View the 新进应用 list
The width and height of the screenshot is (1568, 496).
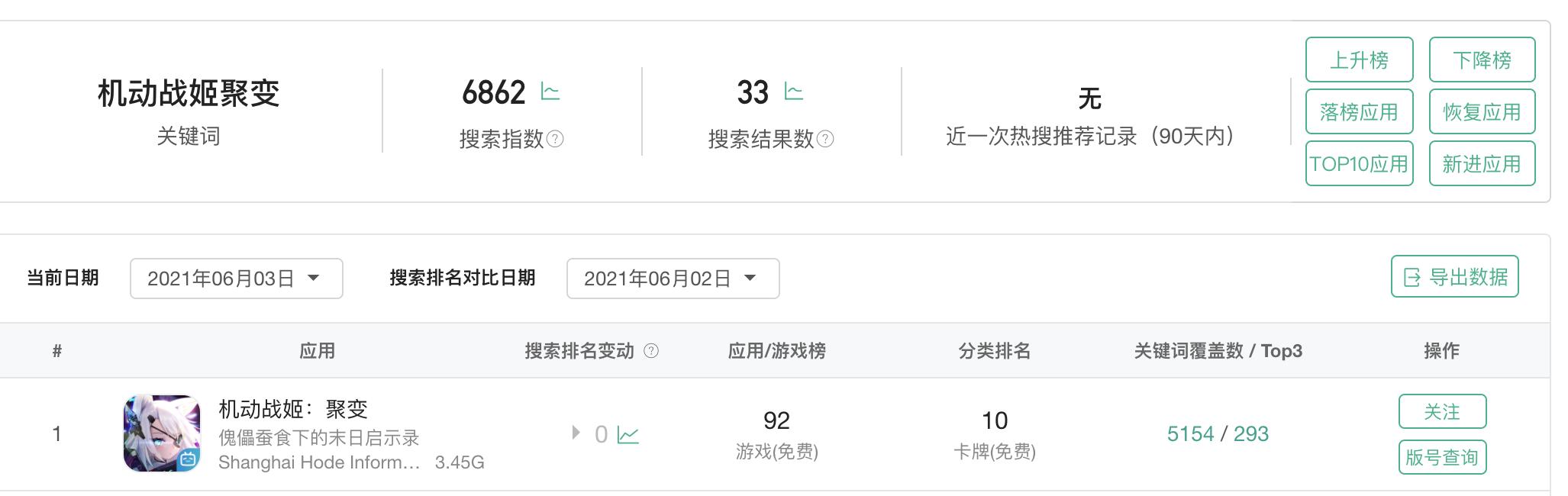click(x=1482, y=163)
